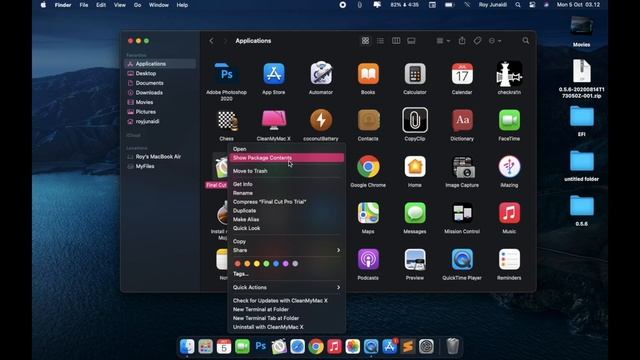Image resolution: width=640 pixels, height=360 pixels.
Task: Select the QuickTime Player app icon
Action: coord(462,259)
